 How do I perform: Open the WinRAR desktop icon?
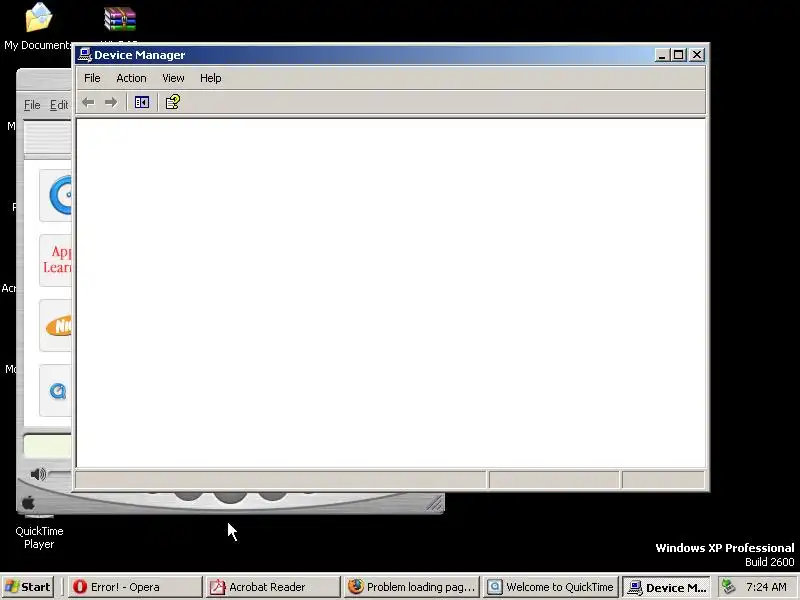pos(120,19)
